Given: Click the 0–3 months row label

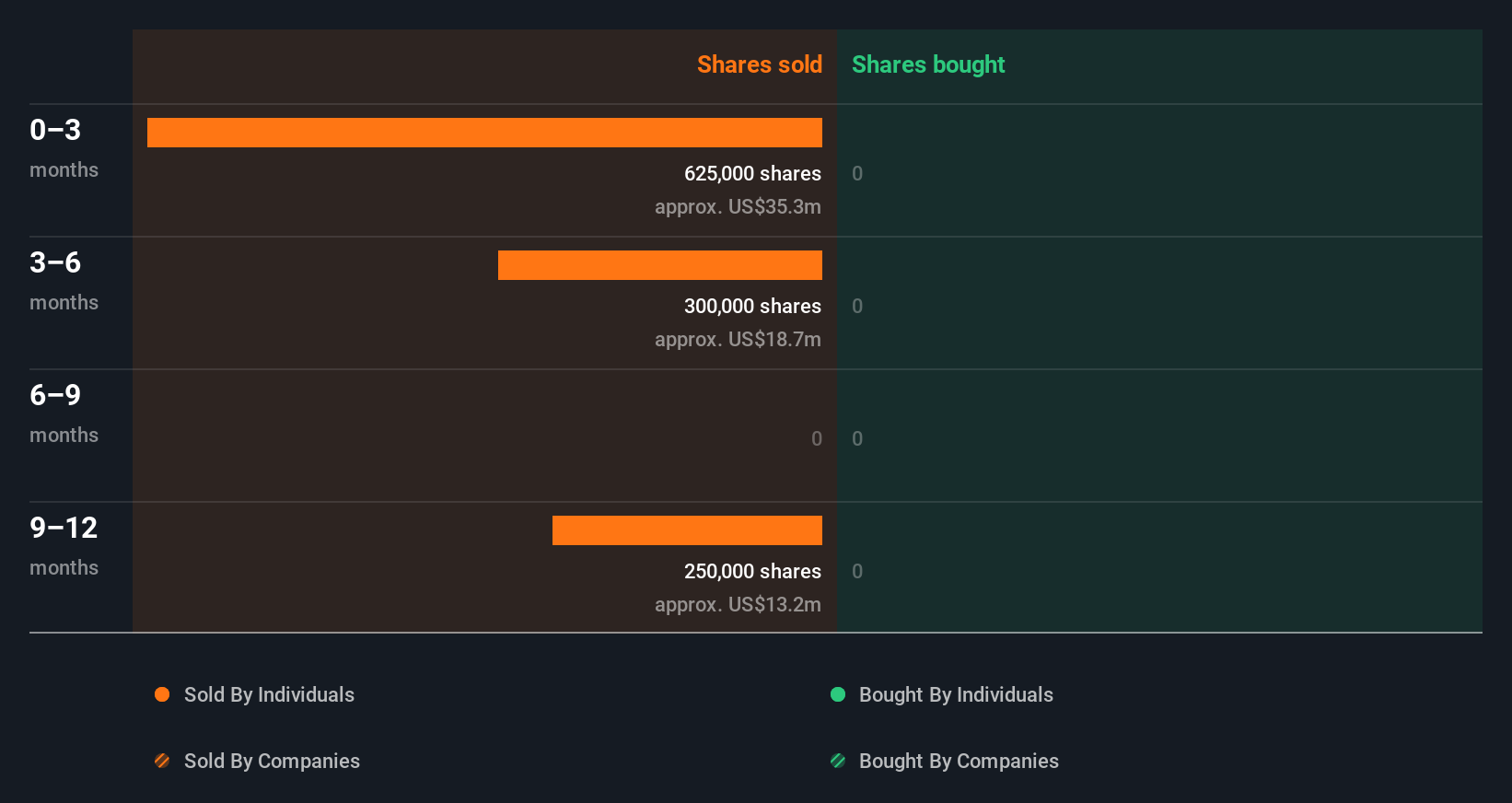Looking at the screenshot, I should click(x=64, y=147).
